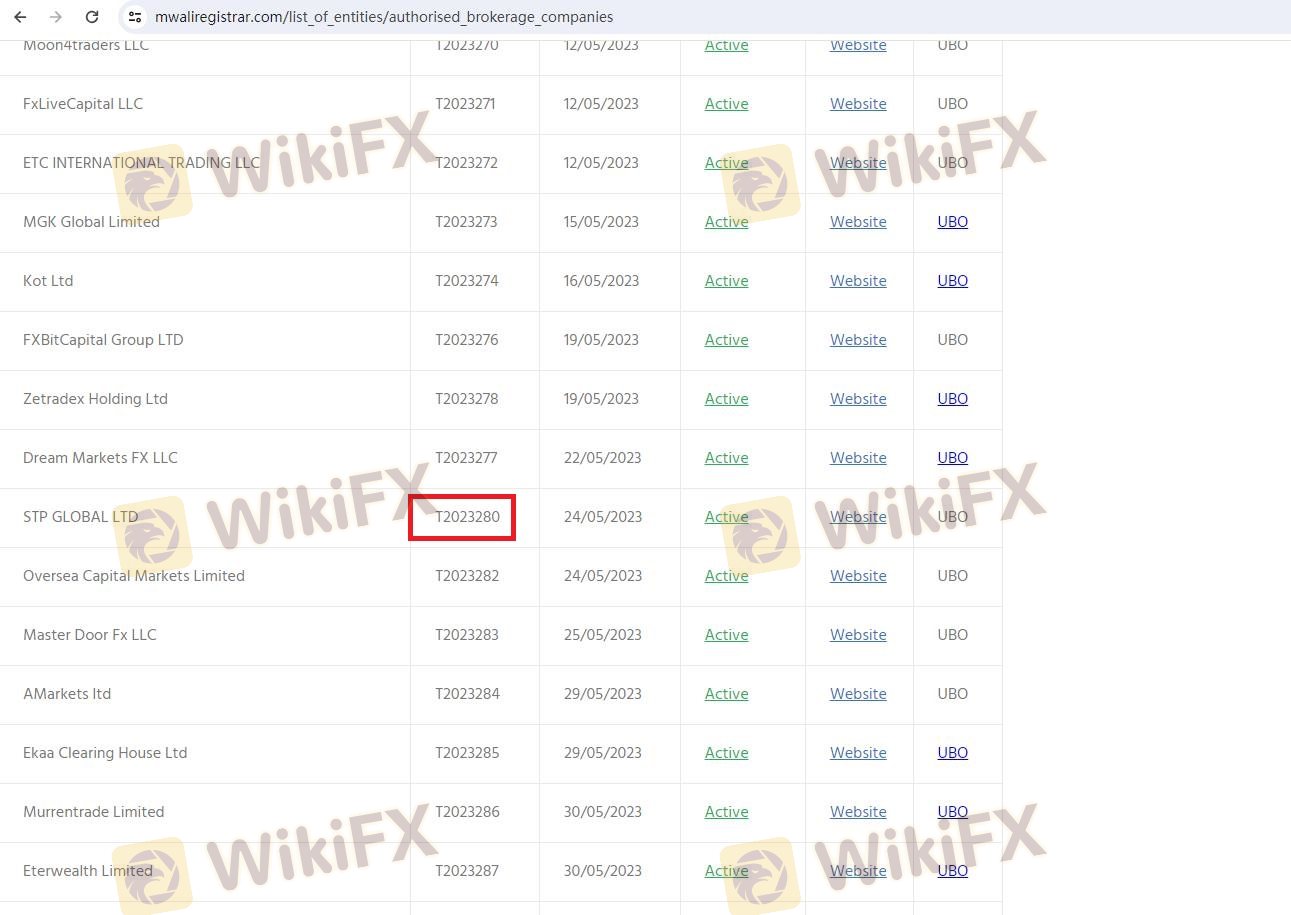View UBO for Zetradex Holding Ltd
1291x915 pixels.
click(x=953, y=399)
